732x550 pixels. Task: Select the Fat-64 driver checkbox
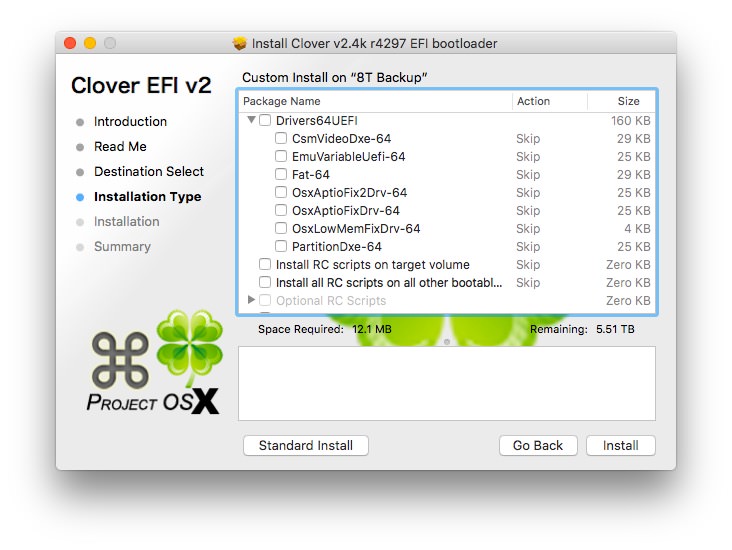(x=281, y=174)
